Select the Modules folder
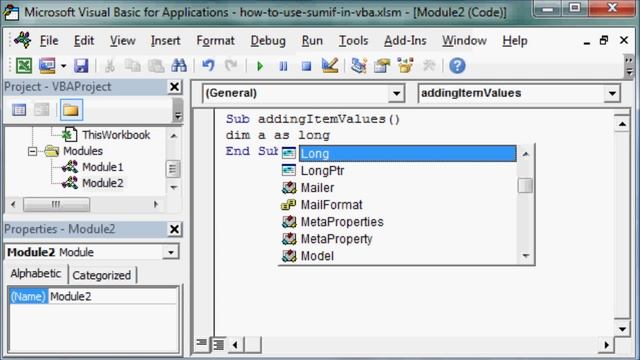The image size is (640, 360). point(83,151)
